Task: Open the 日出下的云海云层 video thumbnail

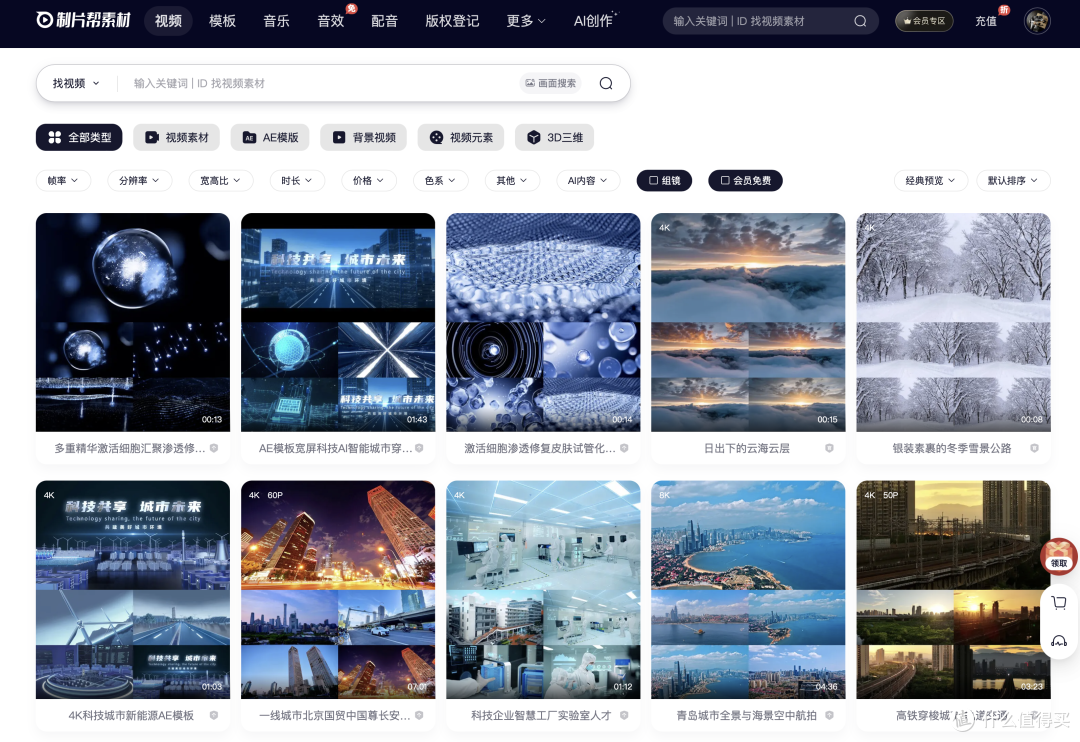Action: click(x=748, y=322)
